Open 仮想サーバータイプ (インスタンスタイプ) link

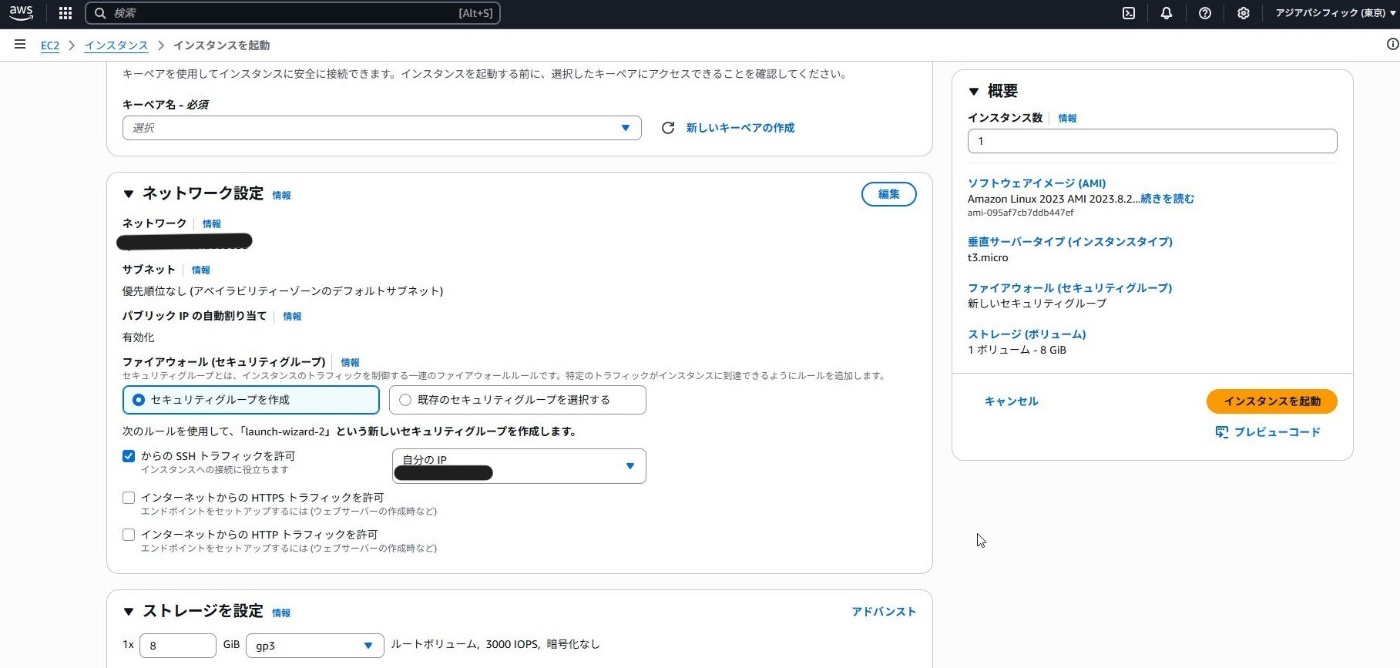tap(1070, 242)
